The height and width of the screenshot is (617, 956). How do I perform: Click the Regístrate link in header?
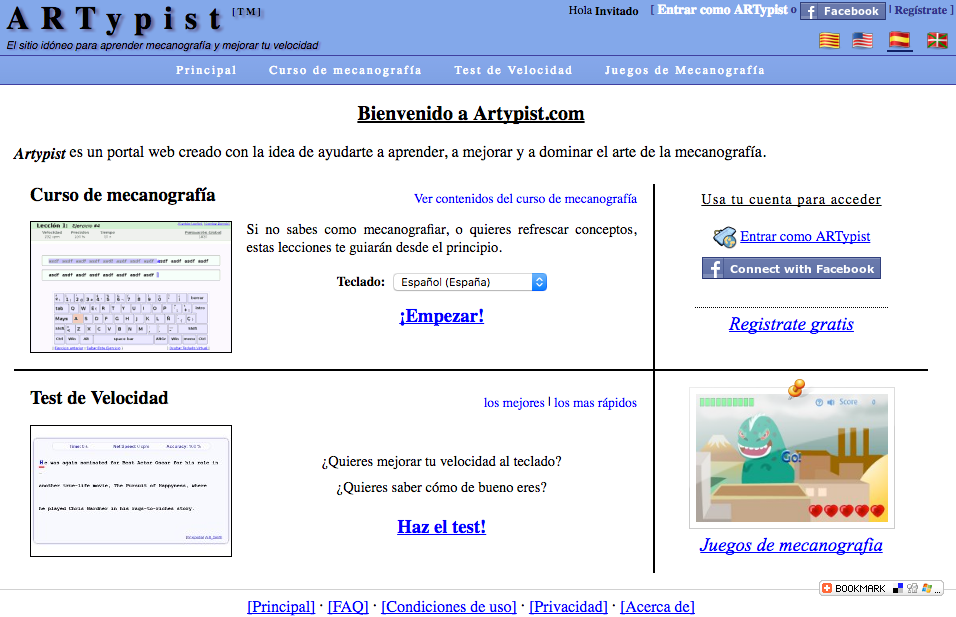921,10
